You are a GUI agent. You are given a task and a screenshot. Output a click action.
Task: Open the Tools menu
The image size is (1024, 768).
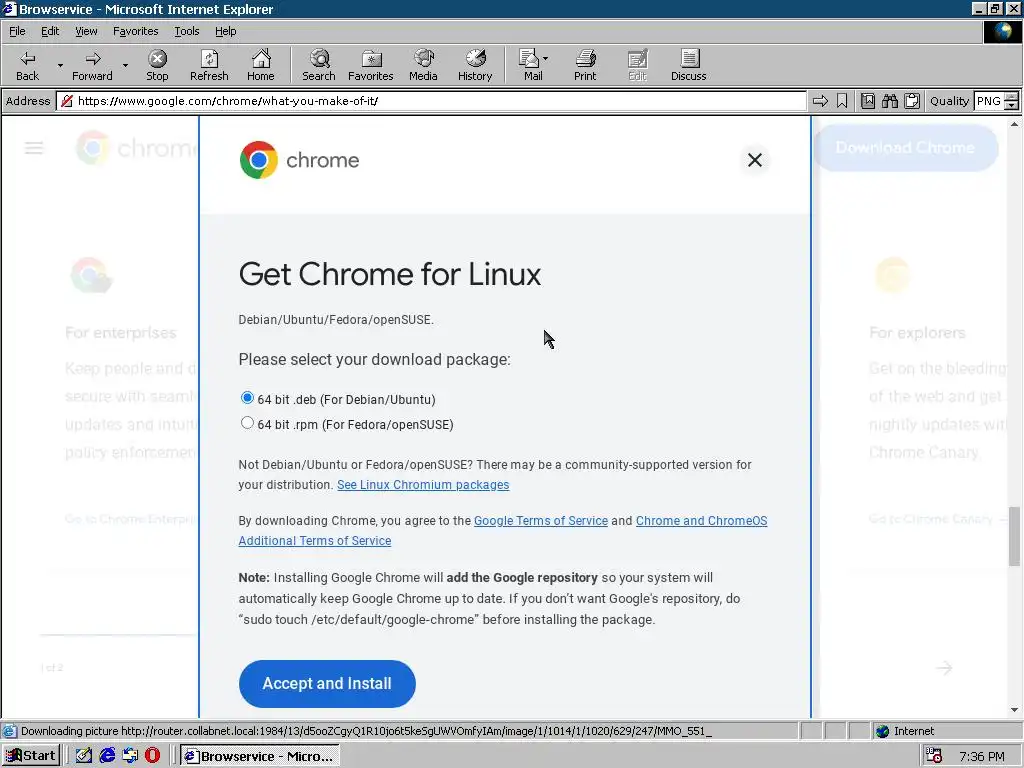[186, 31]
